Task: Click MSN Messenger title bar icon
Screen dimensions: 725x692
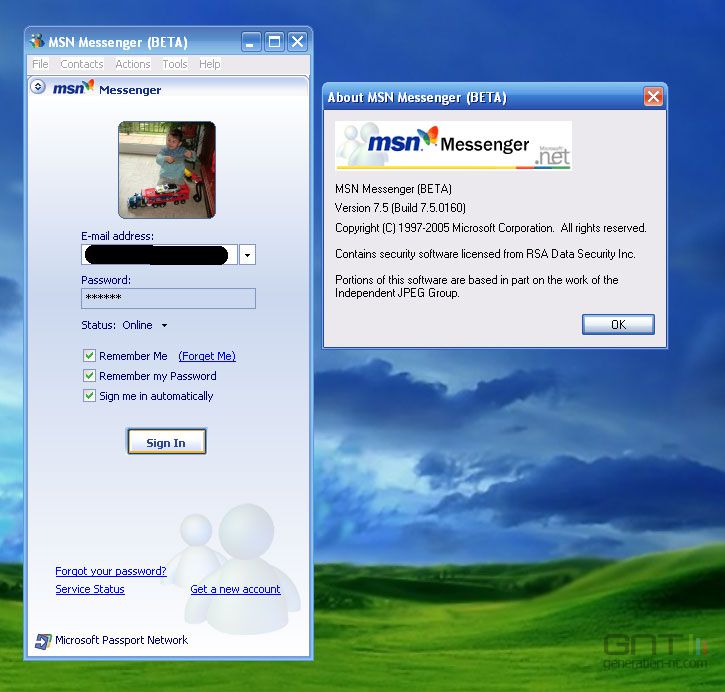Action: [37, 42]
